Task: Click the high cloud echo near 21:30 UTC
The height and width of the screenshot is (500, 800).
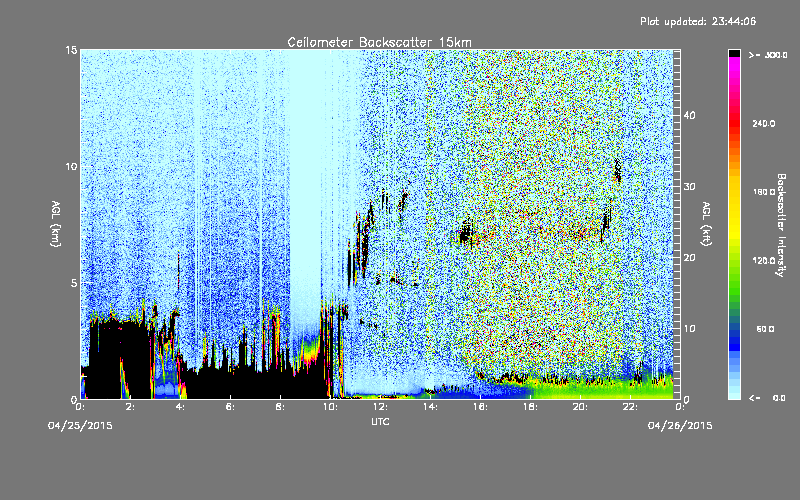Action: (x=617, y=171)
